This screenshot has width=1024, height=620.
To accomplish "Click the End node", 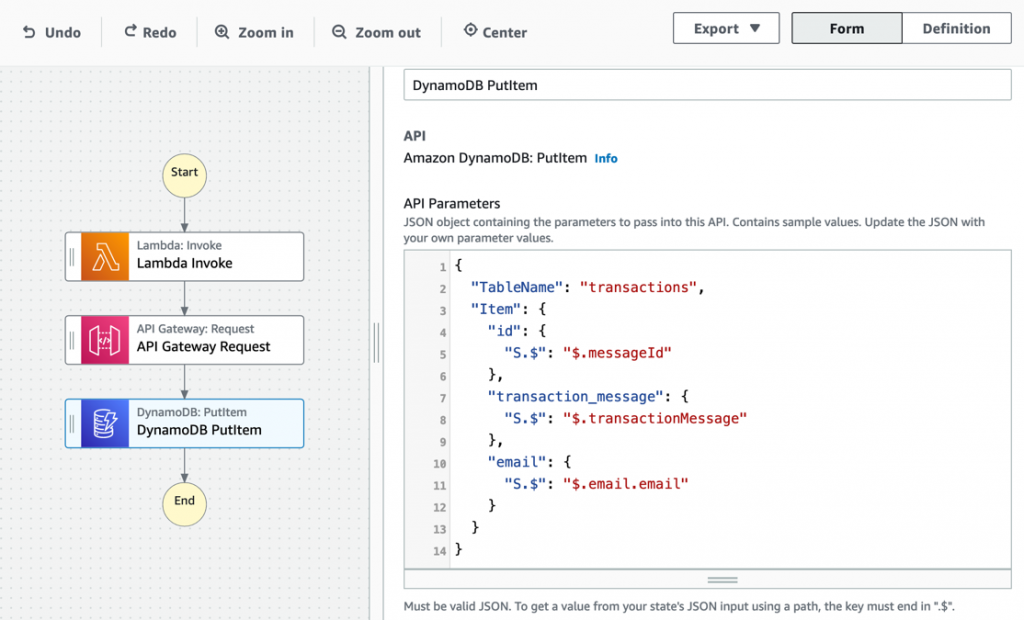I will (185, 504).
